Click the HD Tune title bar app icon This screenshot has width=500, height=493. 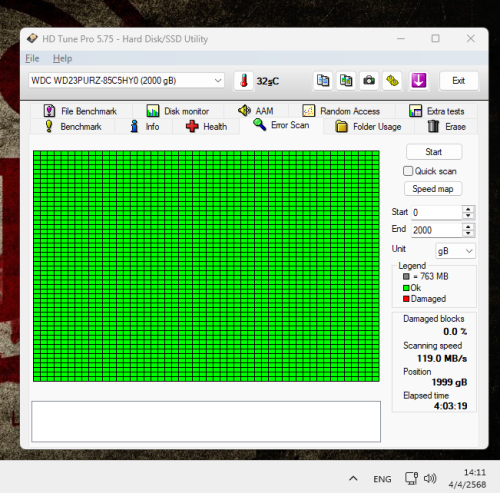click(x=32, y=38)
